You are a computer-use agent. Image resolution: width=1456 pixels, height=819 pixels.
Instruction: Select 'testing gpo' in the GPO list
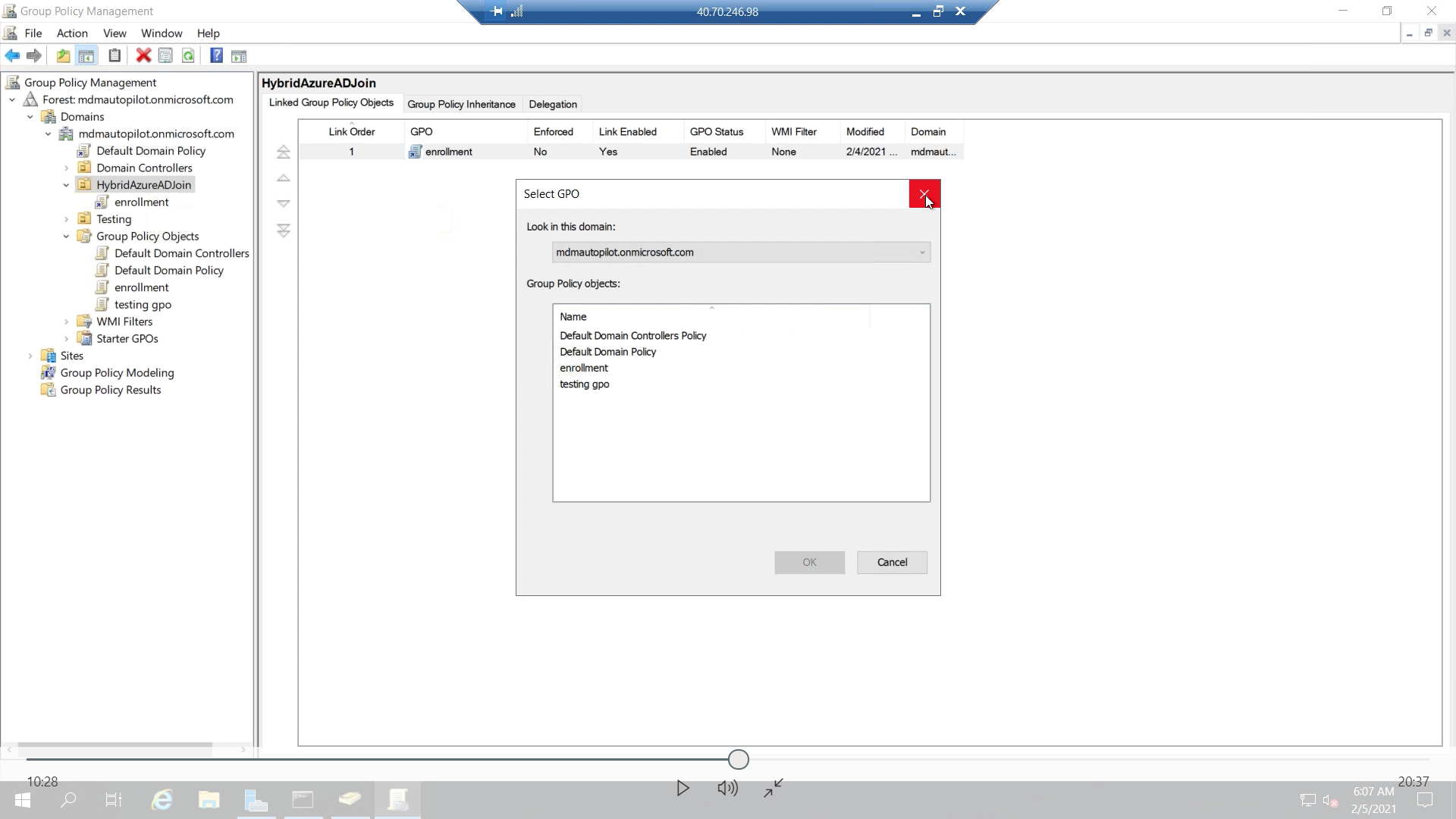(584, 384)
